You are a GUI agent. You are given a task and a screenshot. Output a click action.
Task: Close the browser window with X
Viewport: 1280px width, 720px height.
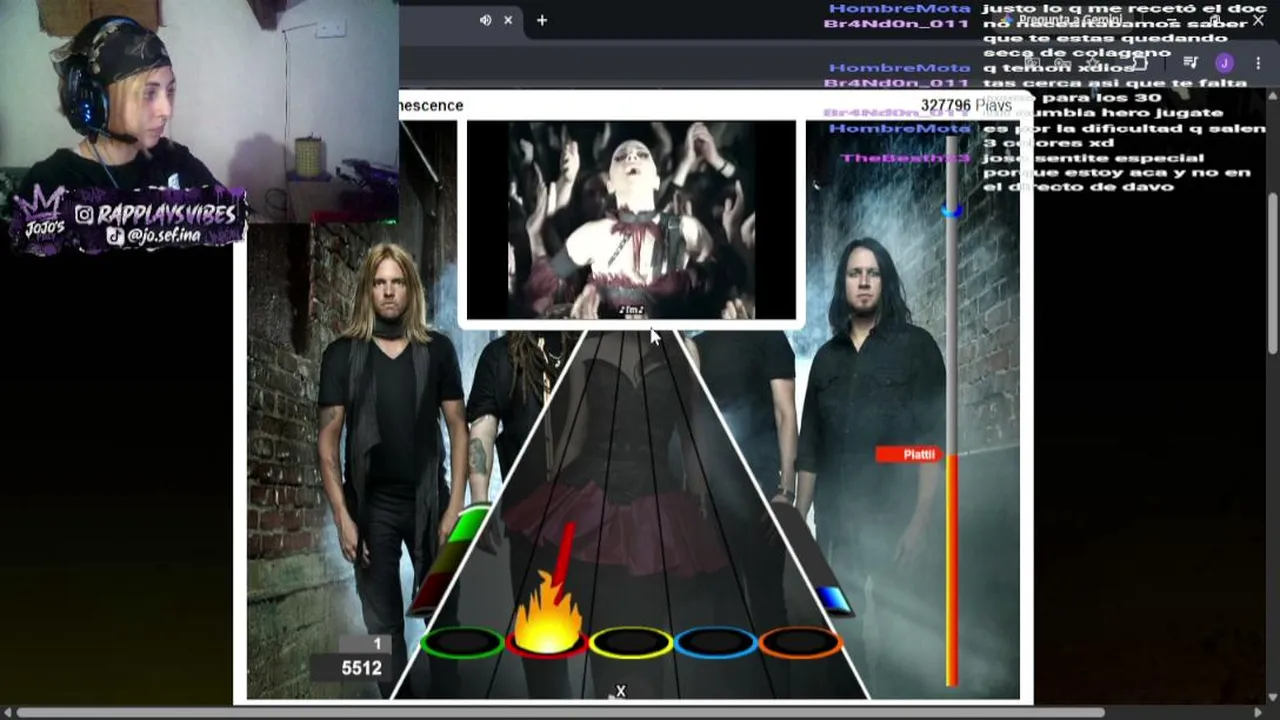click(1258, 20)
